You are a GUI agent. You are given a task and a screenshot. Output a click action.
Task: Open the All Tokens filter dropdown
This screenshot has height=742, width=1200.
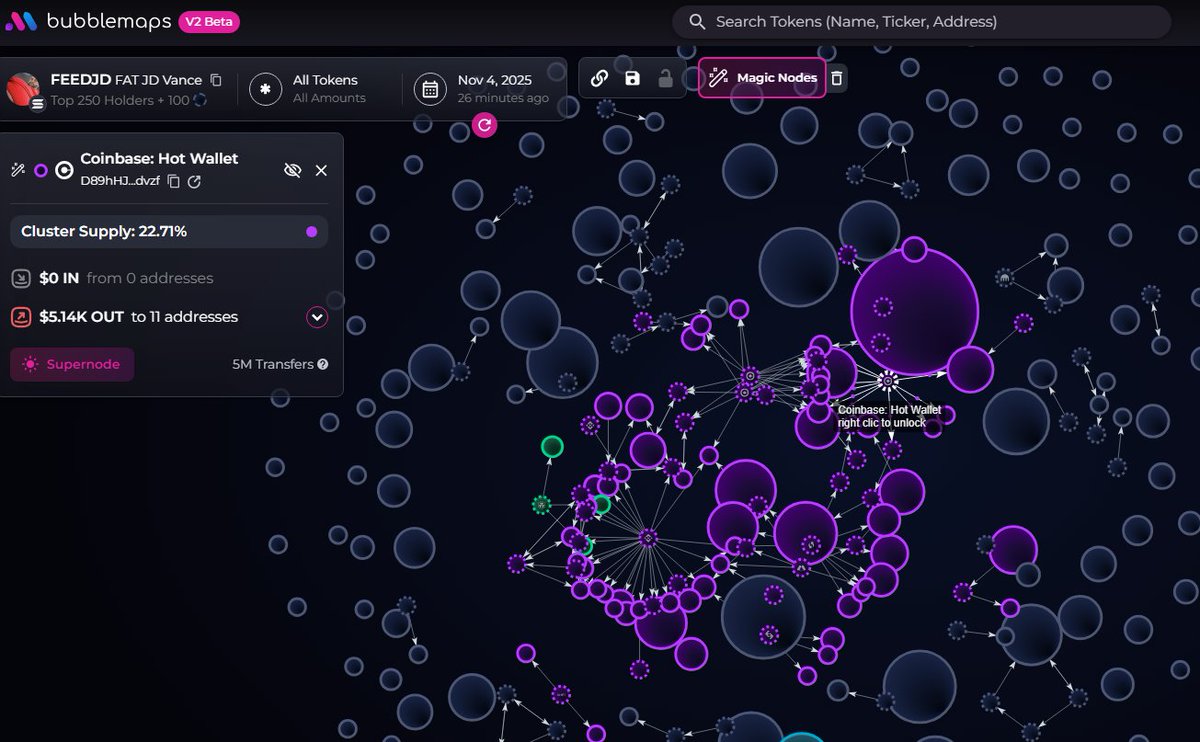click(x=308, y=88)
